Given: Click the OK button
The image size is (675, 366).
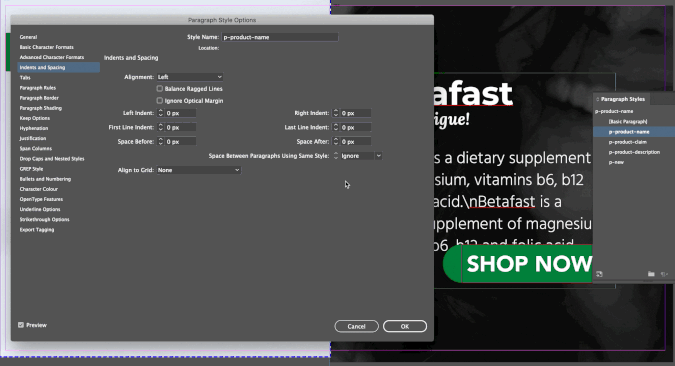Looking at the screenshot, I should [405, 326].
